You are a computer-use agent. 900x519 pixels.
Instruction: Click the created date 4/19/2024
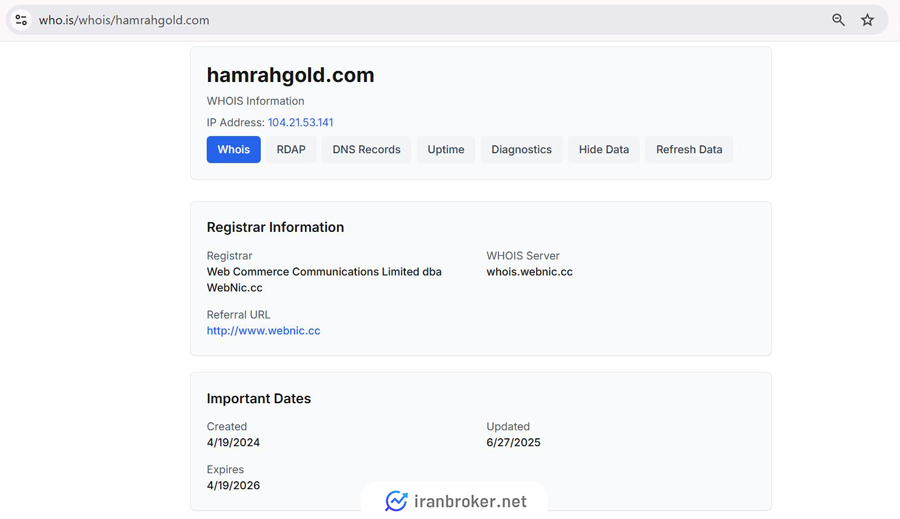click(233, 443)
